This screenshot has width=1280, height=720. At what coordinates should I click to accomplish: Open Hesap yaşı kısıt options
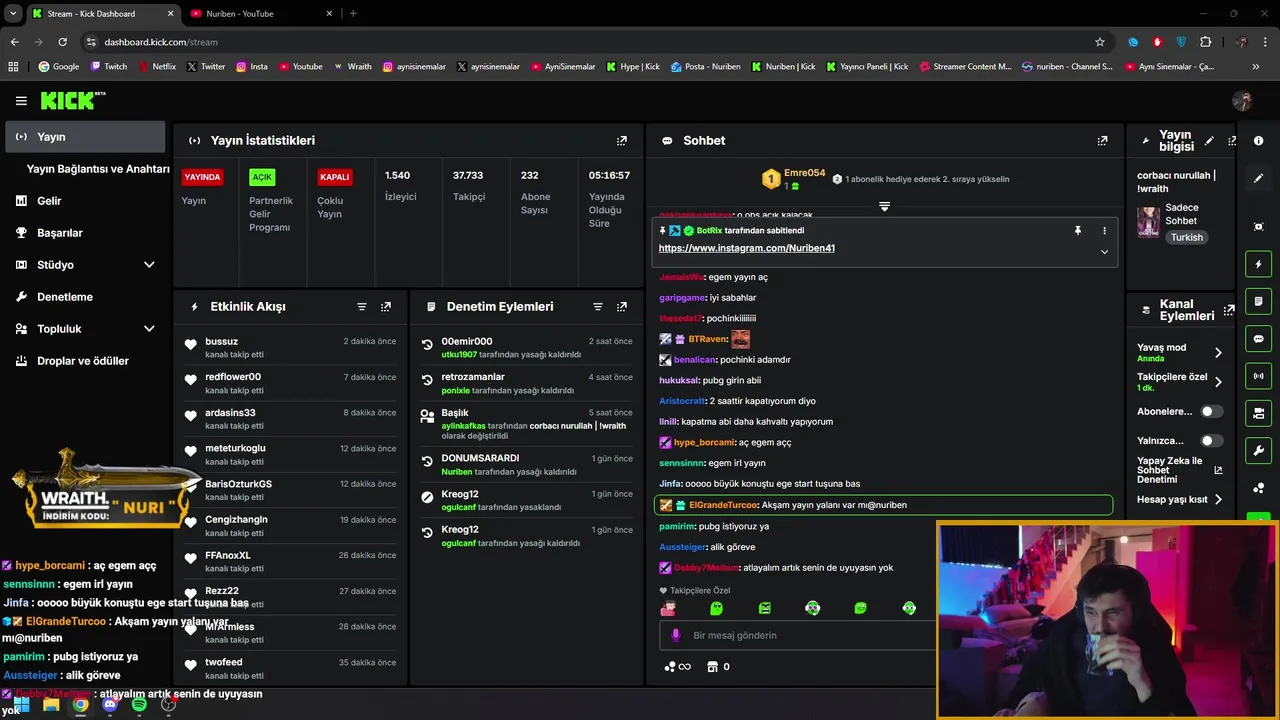(x=1180, y=499)
